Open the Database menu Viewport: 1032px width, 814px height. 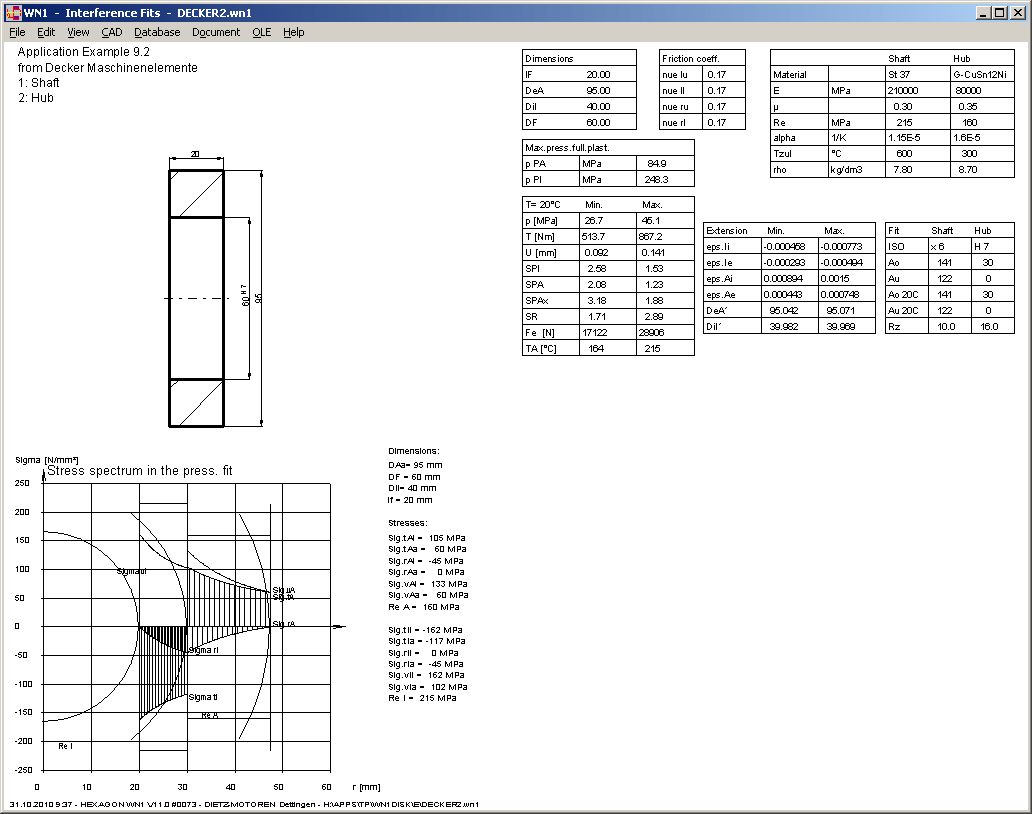pyautogui.click(x=157, y=32)
